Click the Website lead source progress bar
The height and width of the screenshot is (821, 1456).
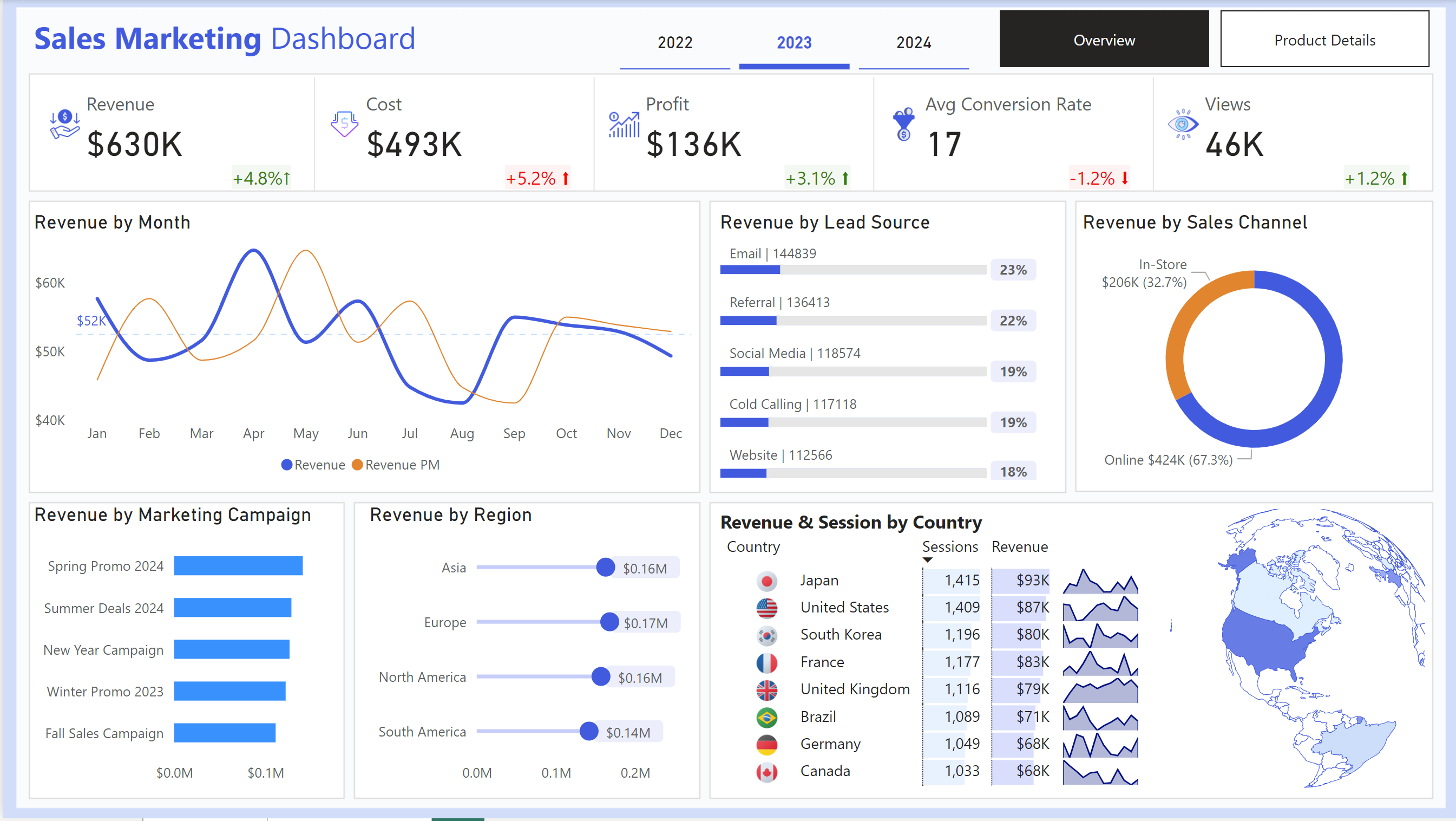coord(853,473)
